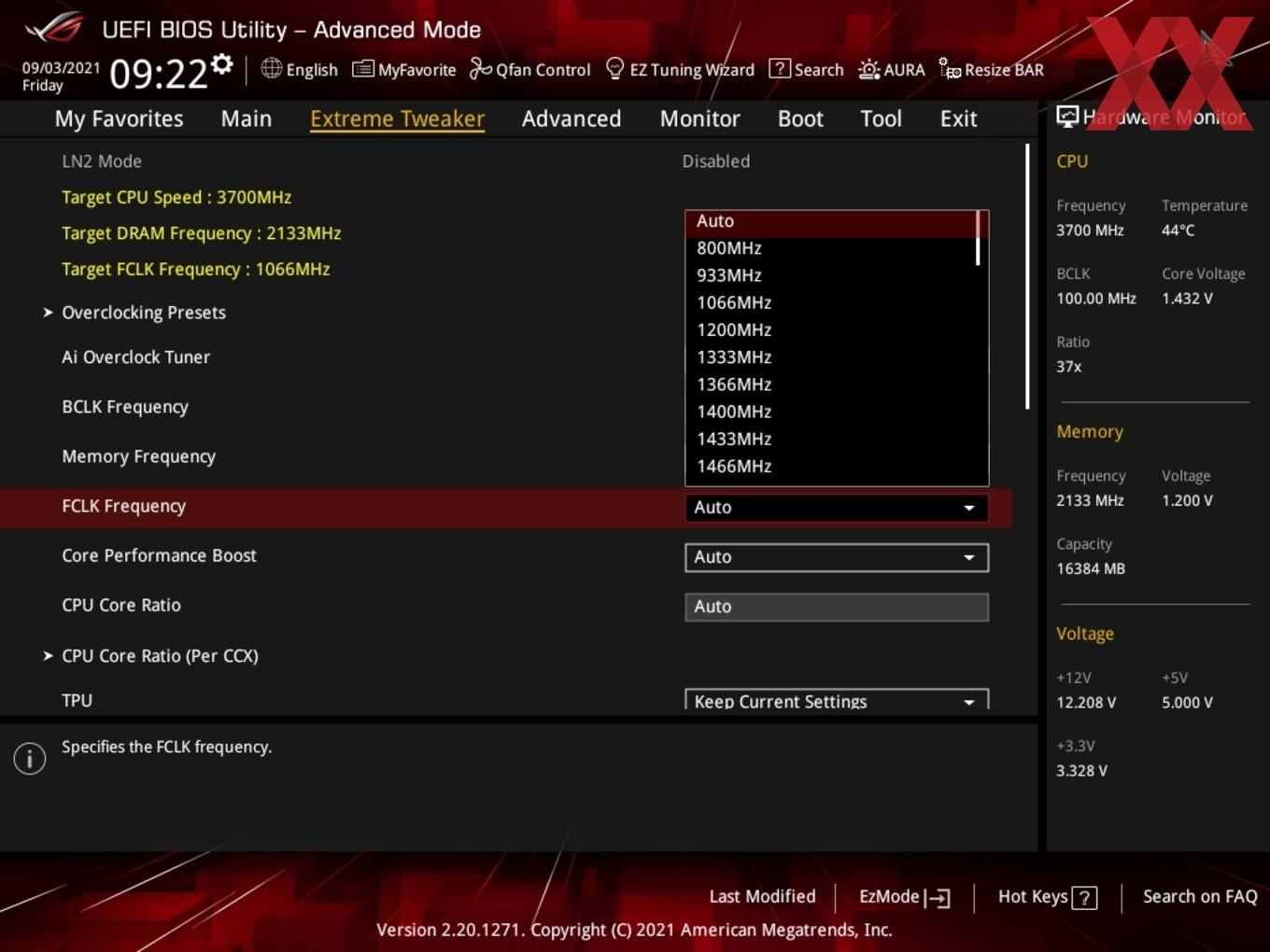Go to the Advanced tab
This screenshot has width=1270, height=952.
pos(571,119)
